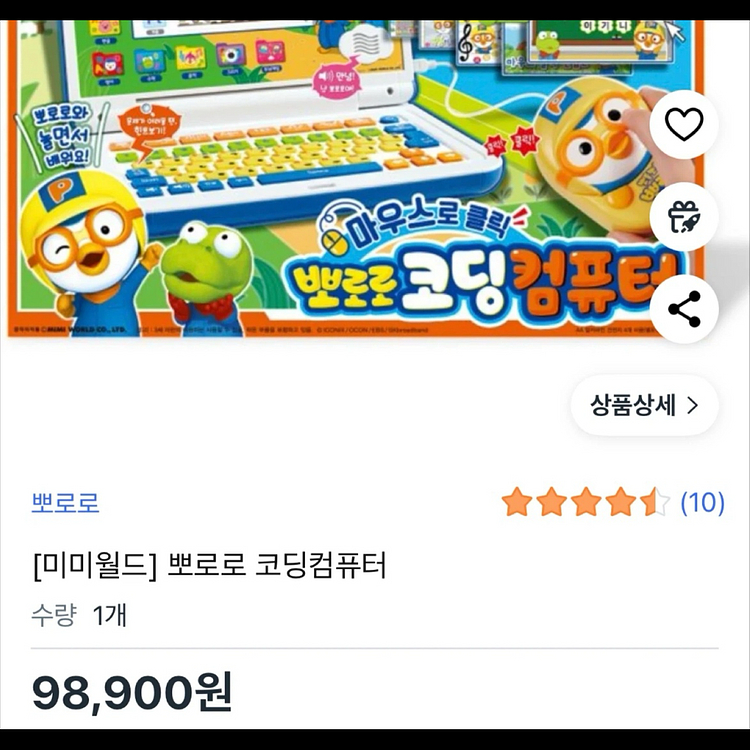Click the third orange rating star
750x750 pixels.
tap(586, 502)
